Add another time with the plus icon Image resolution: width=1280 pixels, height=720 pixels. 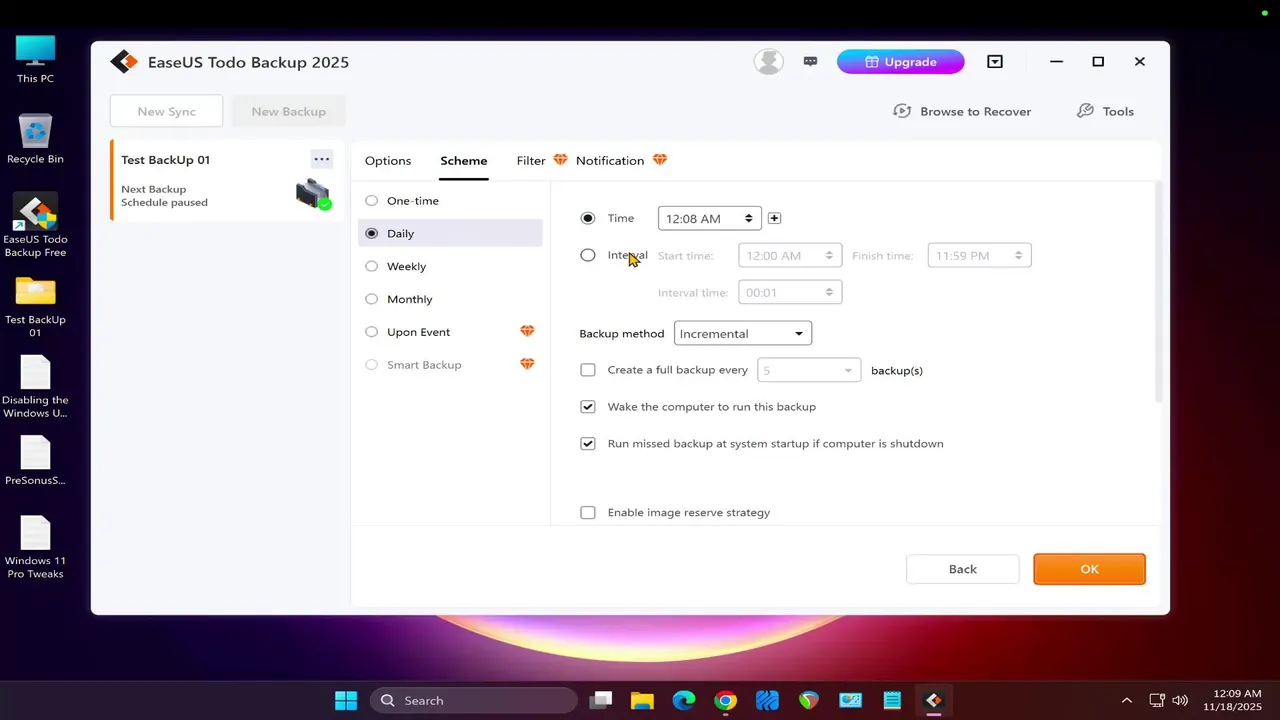coord(774,218)
